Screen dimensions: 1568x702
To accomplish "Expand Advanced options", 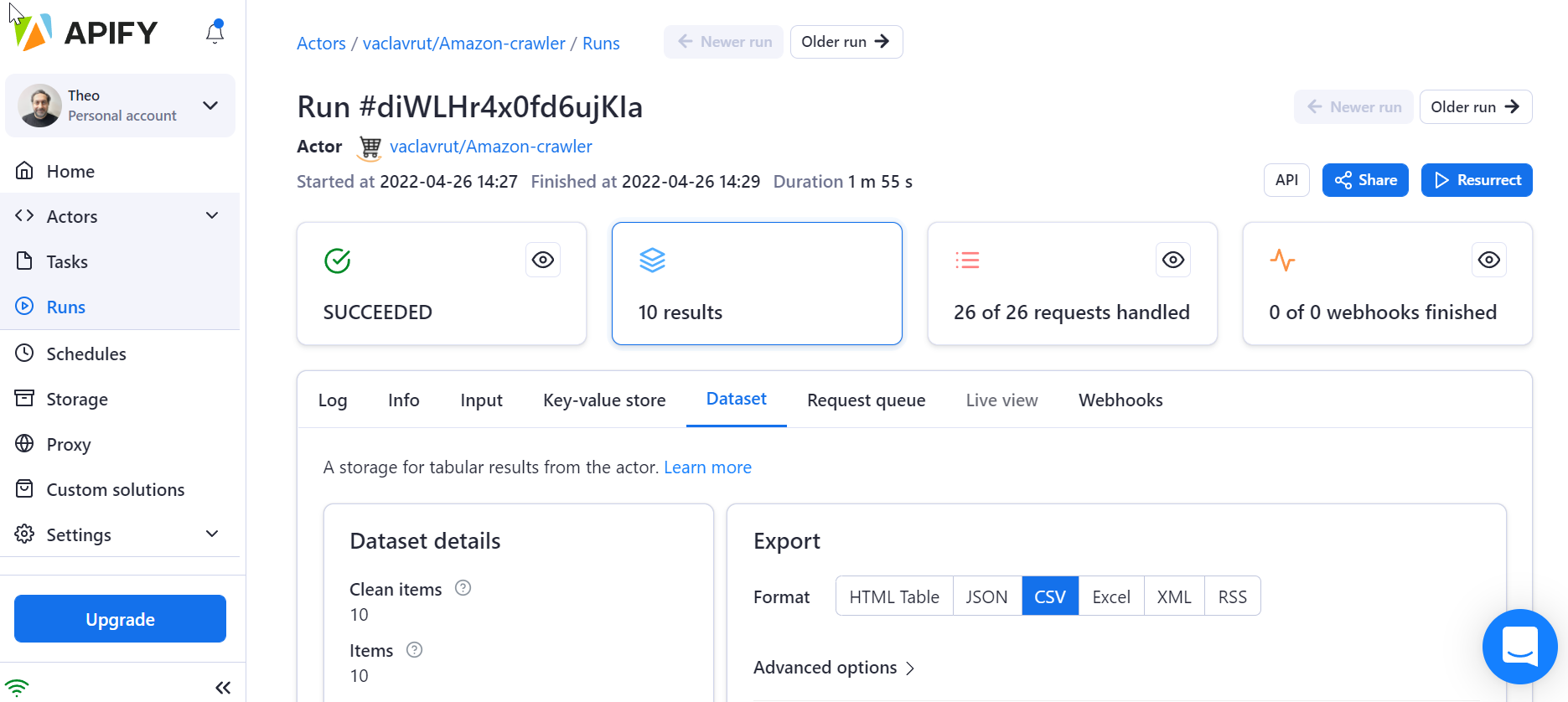I will pos(834,668).
